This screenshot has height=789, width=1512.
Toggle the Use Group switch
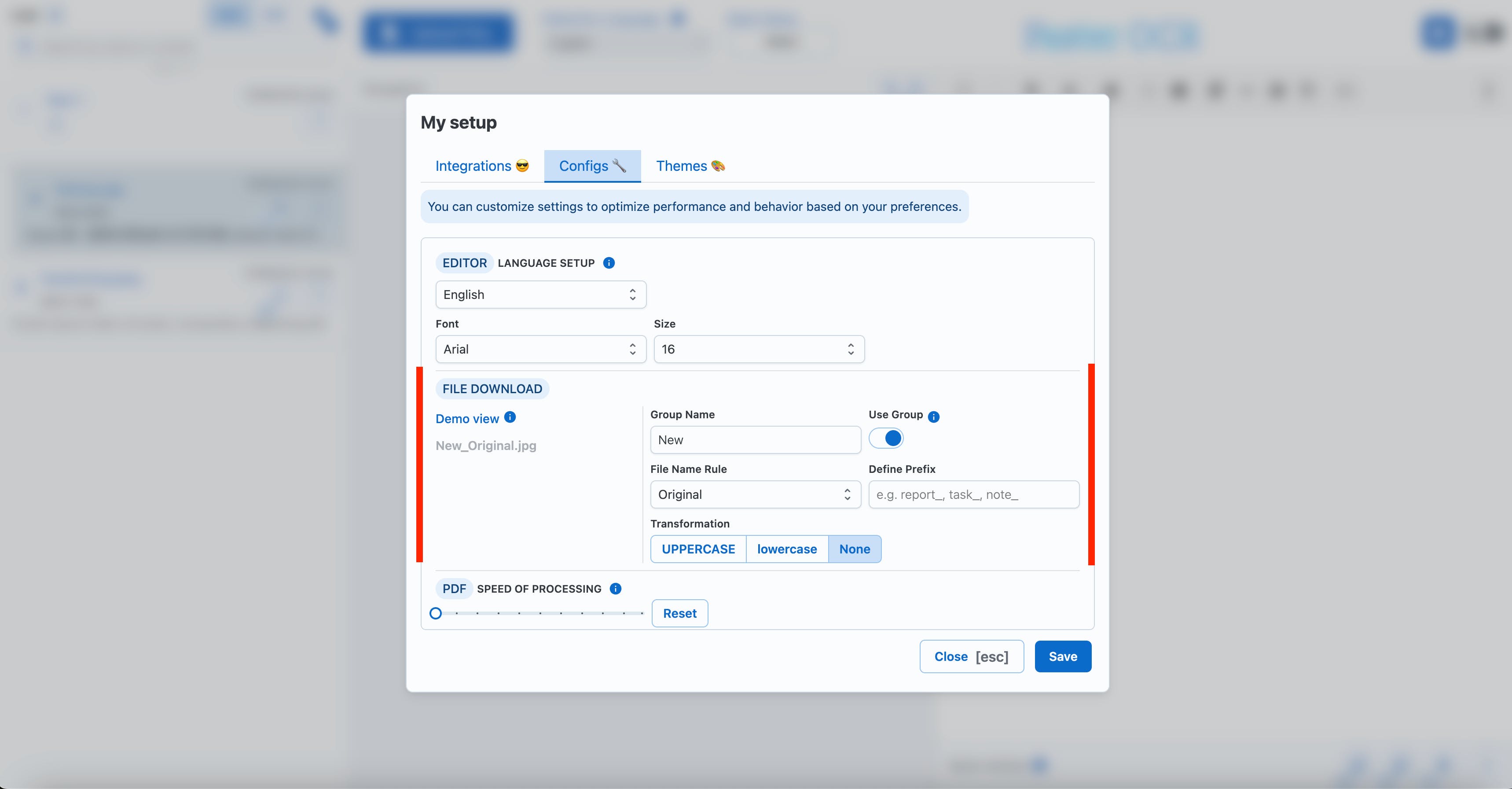click(x=886, y=438)
